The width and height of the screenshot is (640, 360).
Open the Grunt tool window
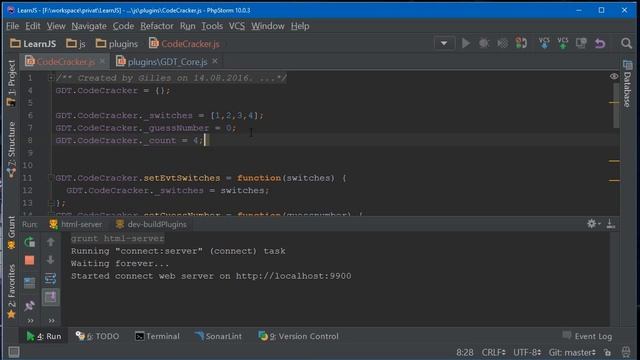pyautogui.click(x=11, y=232)
